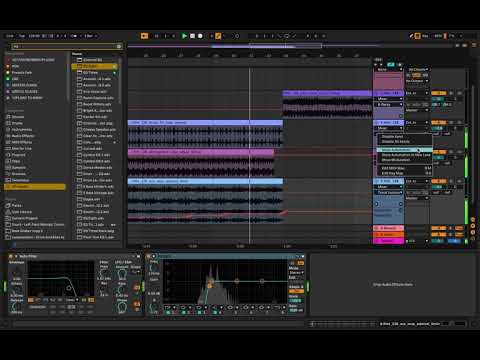
Task: Open the Auto Filter LFO shape dropdown
Action: (x=135, y=272)
